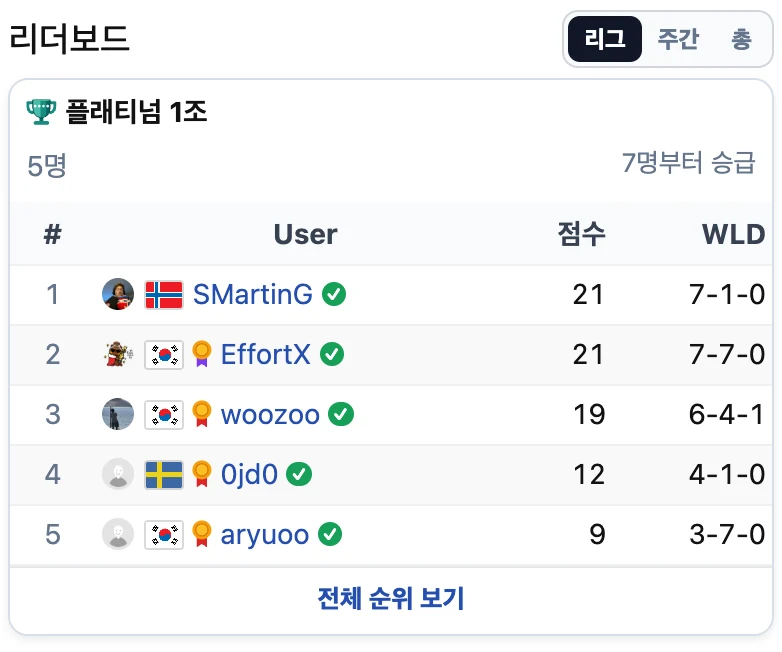Click EffortX's gingerbread avatar
This screenshot has height=652, width=782.
[x=119, y=354]
